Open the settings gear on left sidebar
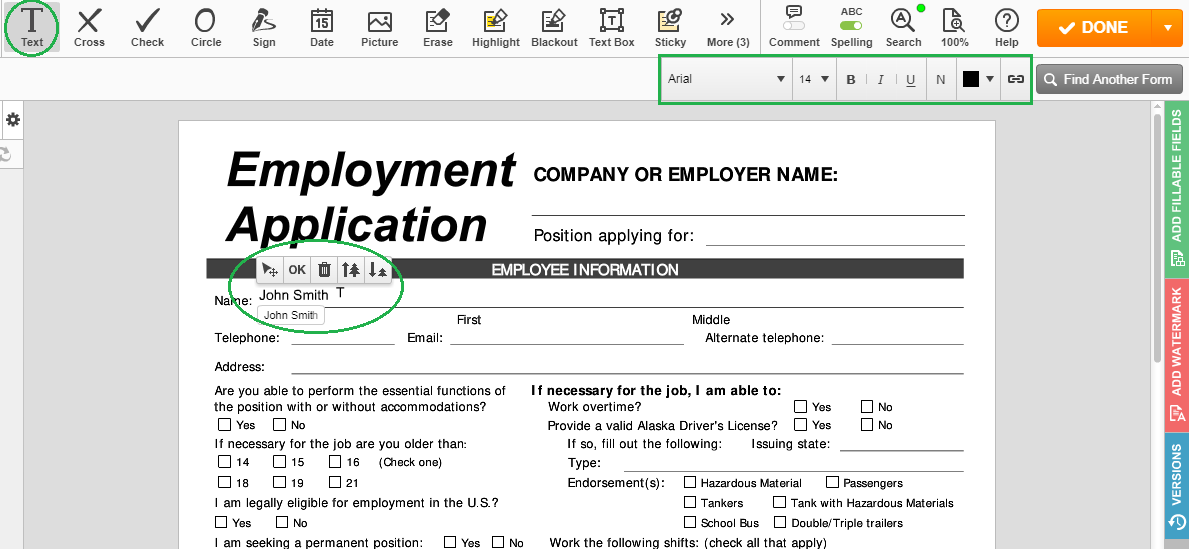The height and width of the screenshot is (549, 1189). click(13, 120)
